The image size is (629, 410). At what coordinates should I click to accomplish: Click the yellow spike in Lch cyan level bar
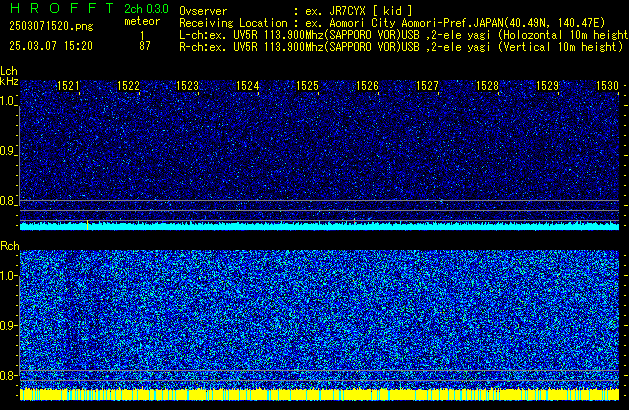87,225
